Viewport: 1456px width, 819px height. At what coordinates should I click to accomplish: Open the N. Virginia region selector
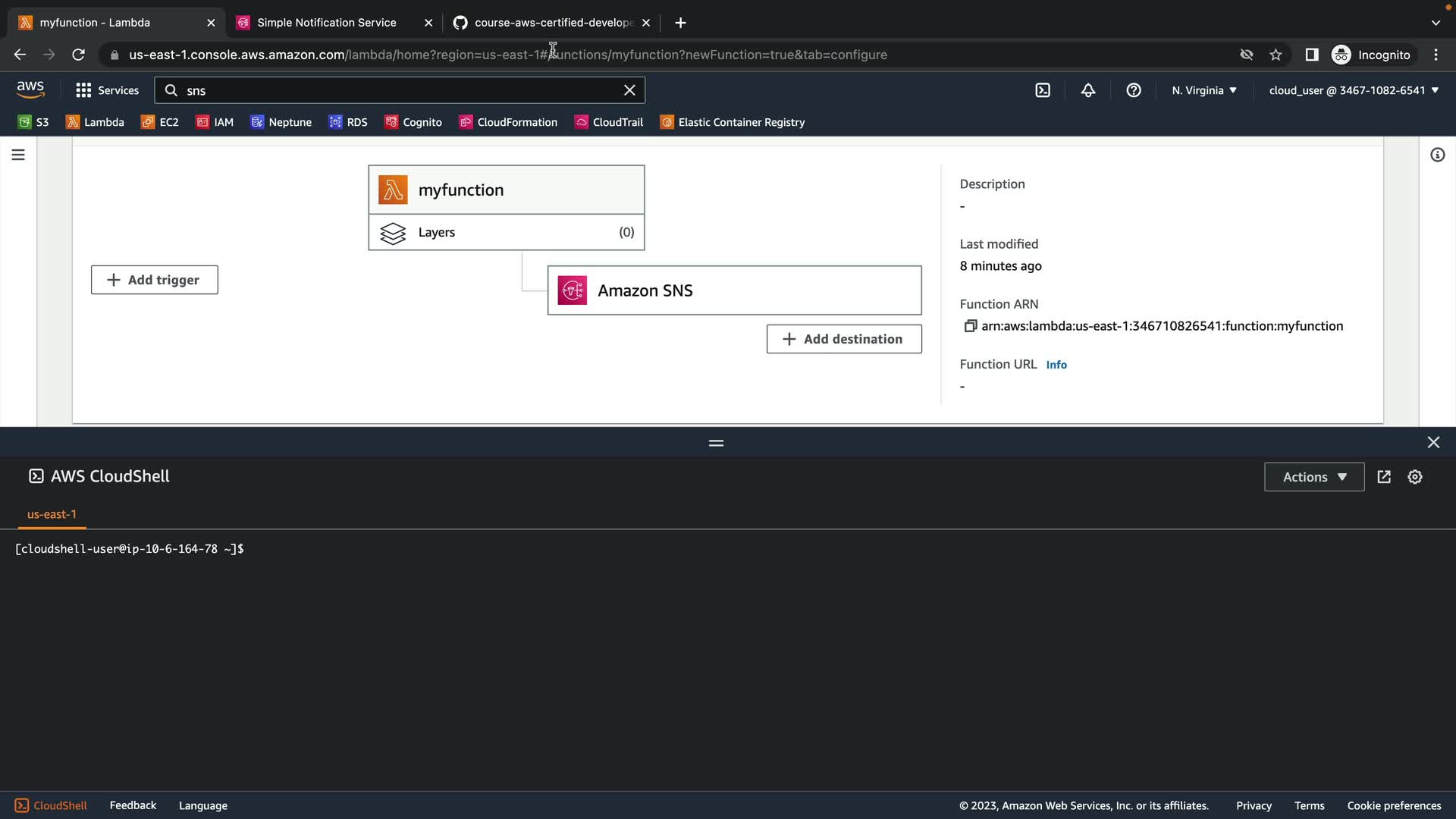point(1203,90)
